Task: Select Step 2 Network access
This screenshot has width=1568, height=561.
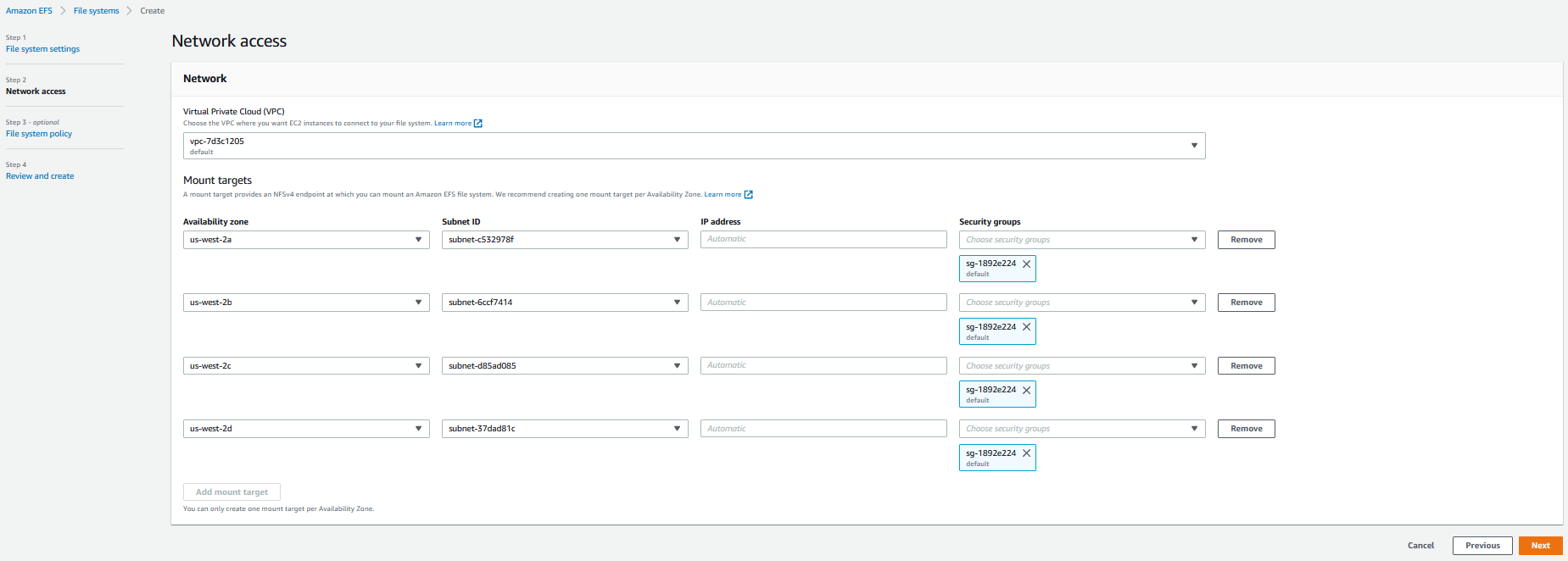Action: click(36, 92)
